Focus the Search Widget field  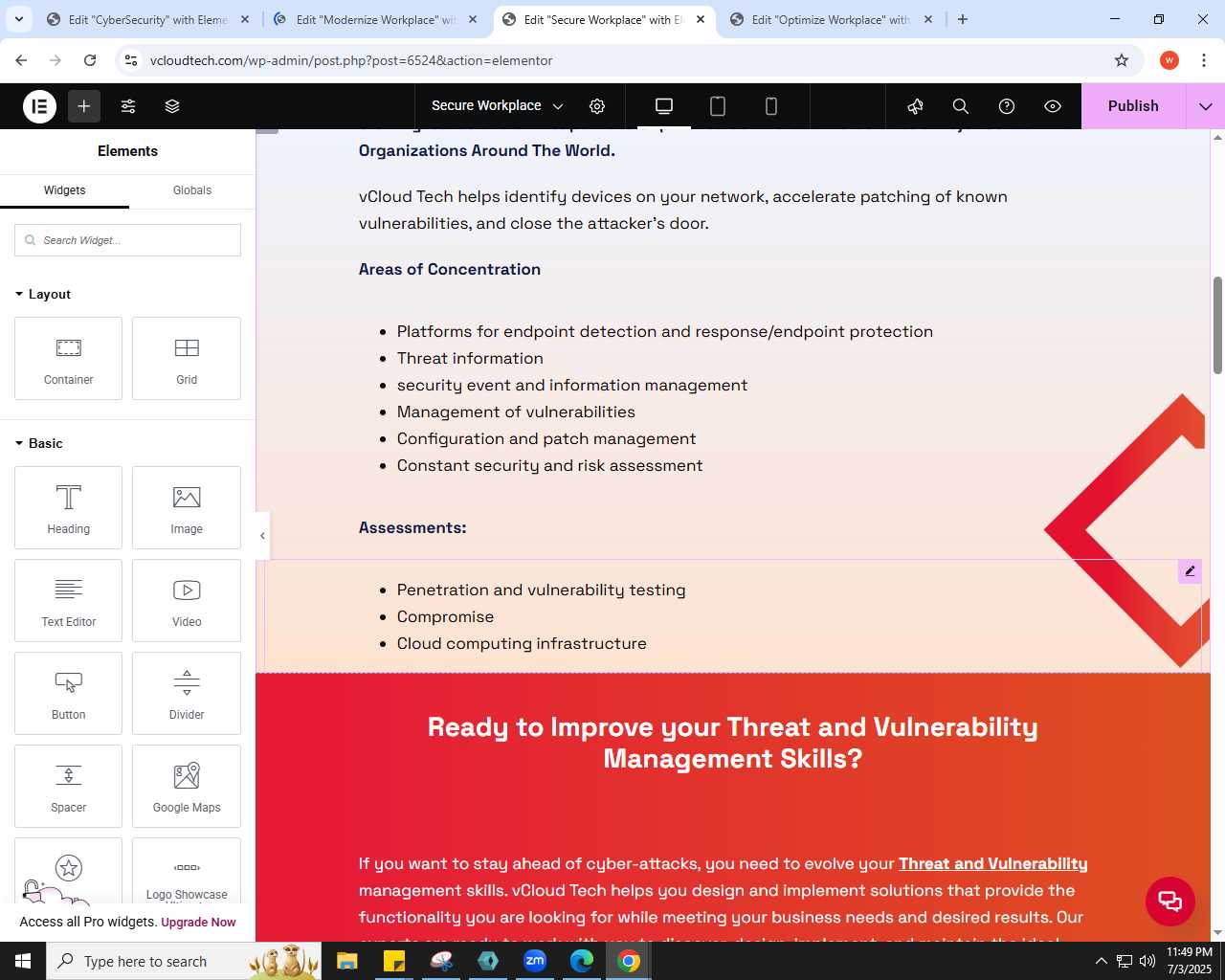(127, 240)
